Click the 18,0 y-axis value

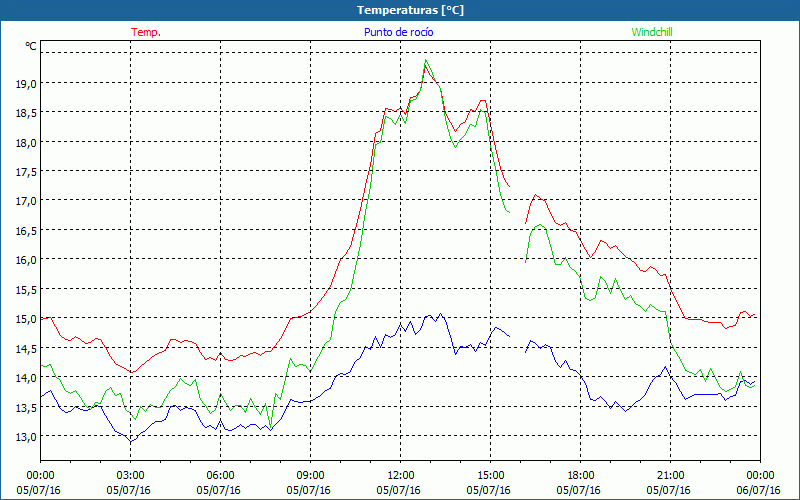tap(26, 142)
